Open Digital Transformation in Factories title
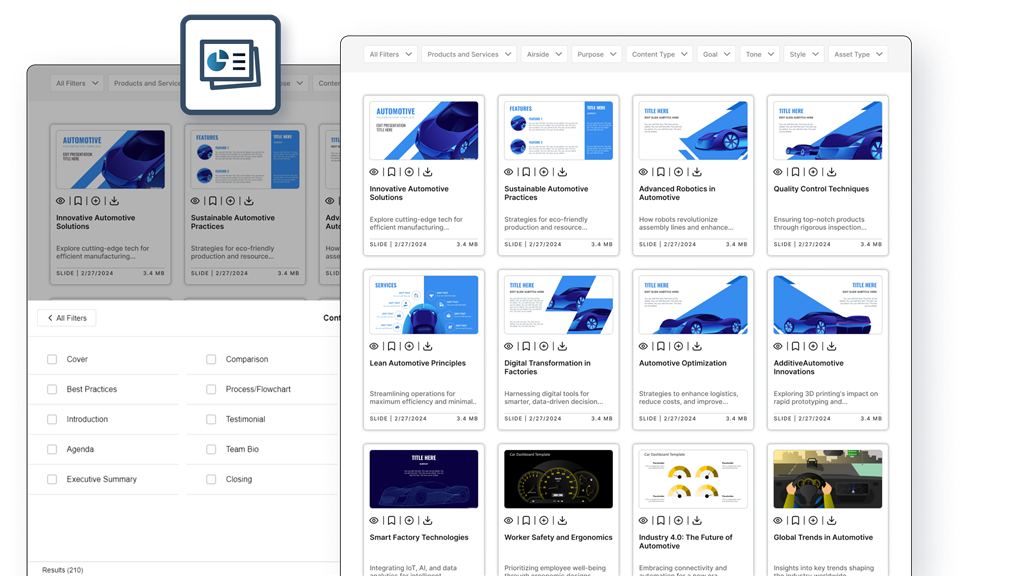 click(547, 368)
